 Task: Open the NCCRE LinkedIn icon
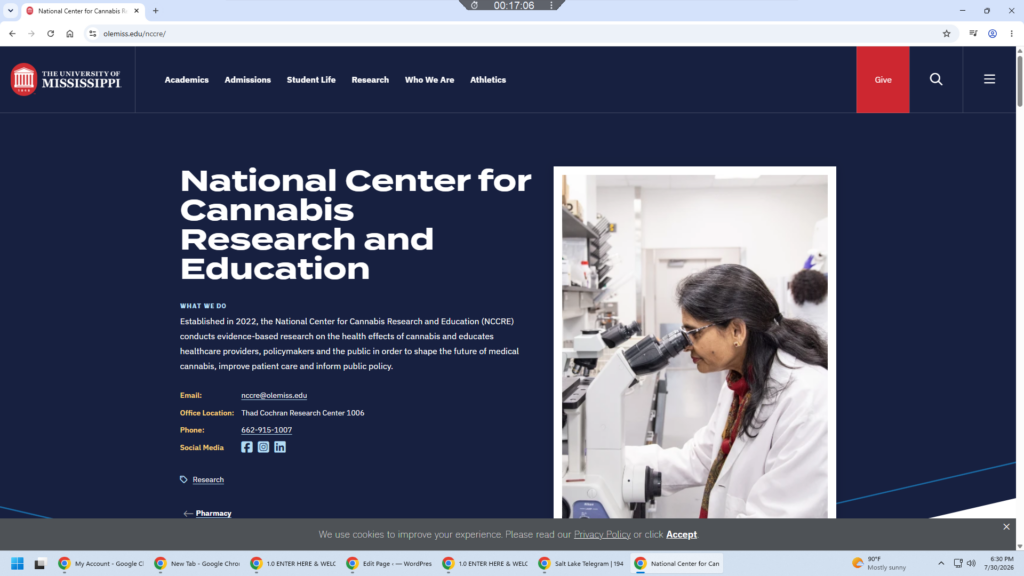click(x=280, y=447)
